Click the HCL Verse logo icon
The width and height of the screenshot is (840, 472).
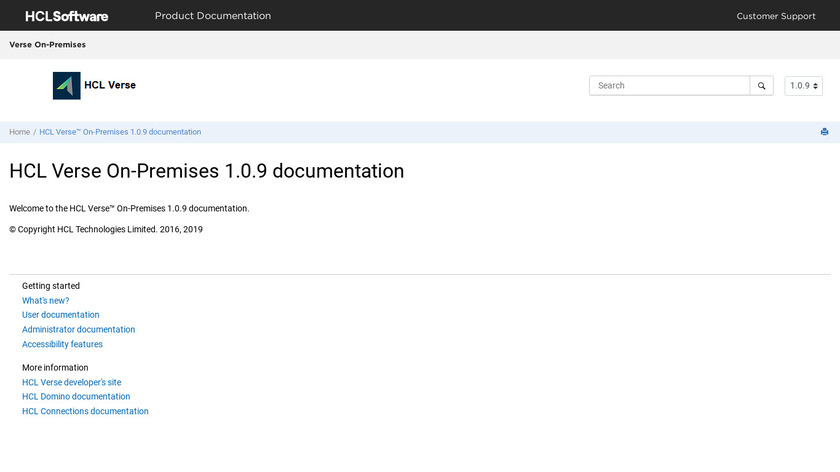coord(67,86)
